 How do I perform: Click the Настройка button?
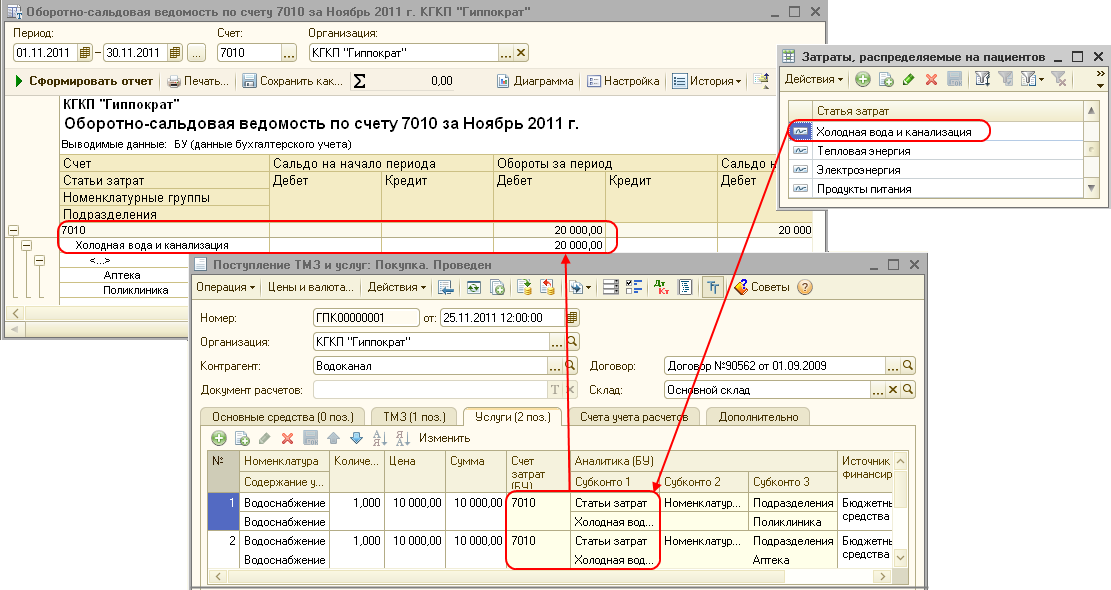tap(623, 81)
